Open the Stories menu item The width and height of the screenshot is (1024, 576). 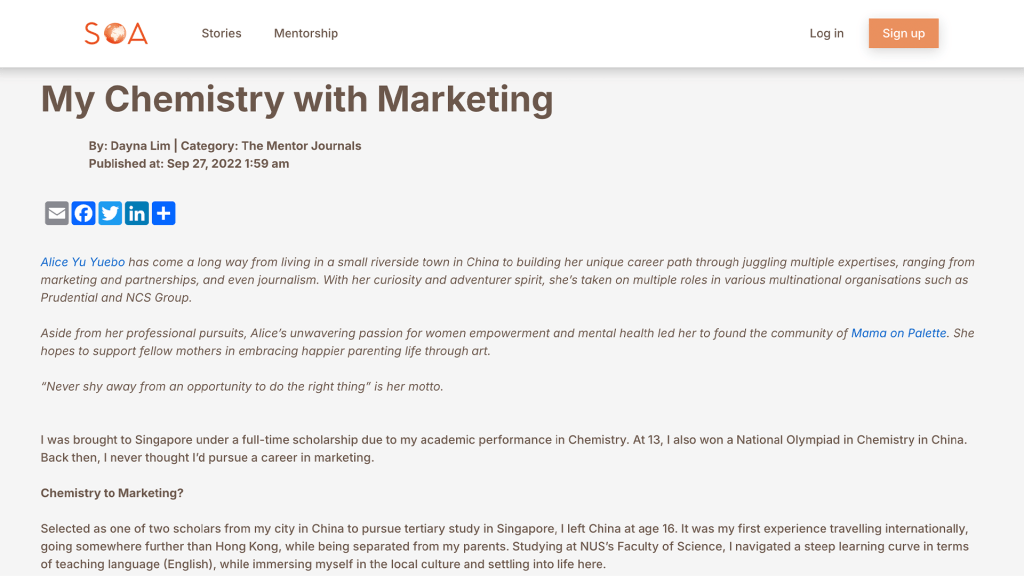[x=221, y=33]
